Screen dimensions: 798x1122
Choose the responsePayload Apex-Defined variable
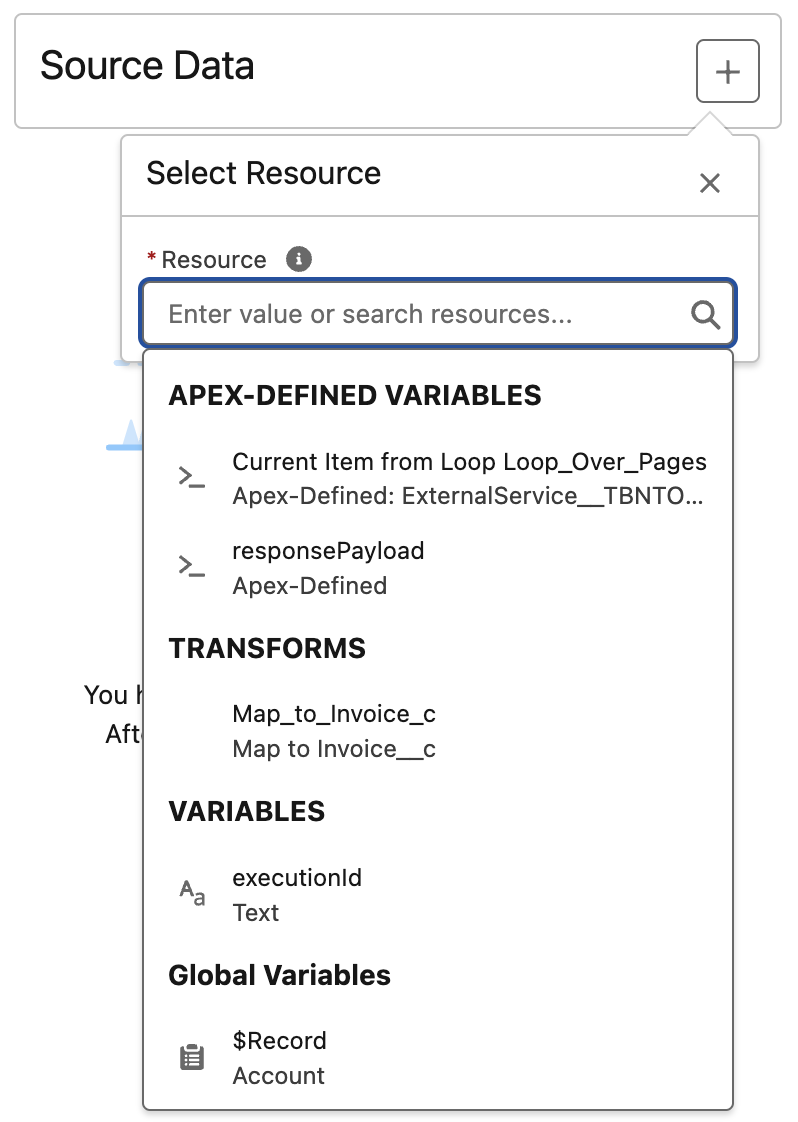pos(438,568)
